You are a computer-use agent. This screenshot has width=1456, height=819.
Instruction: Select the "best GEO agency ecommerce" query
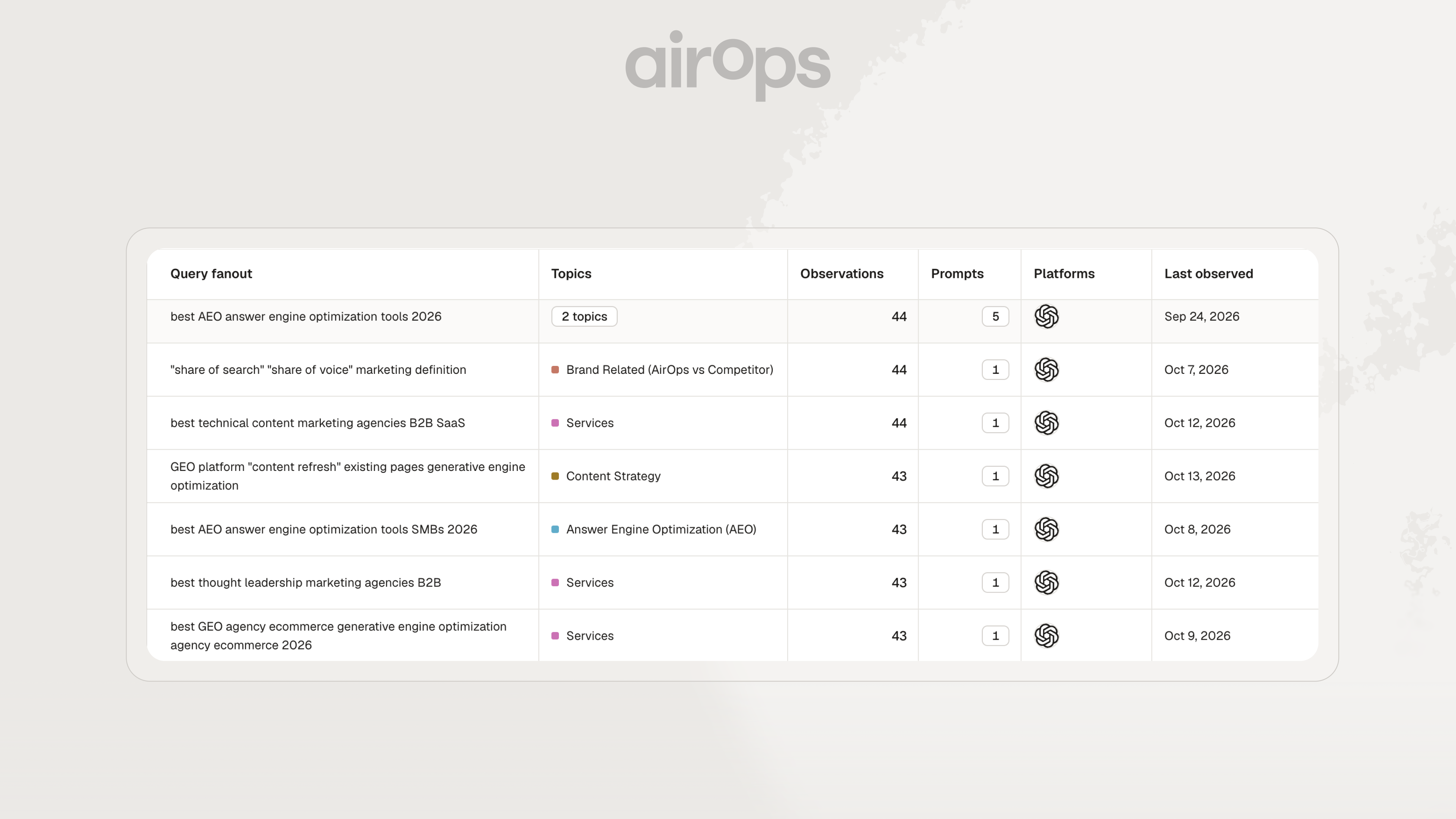(x=339, y=635)
